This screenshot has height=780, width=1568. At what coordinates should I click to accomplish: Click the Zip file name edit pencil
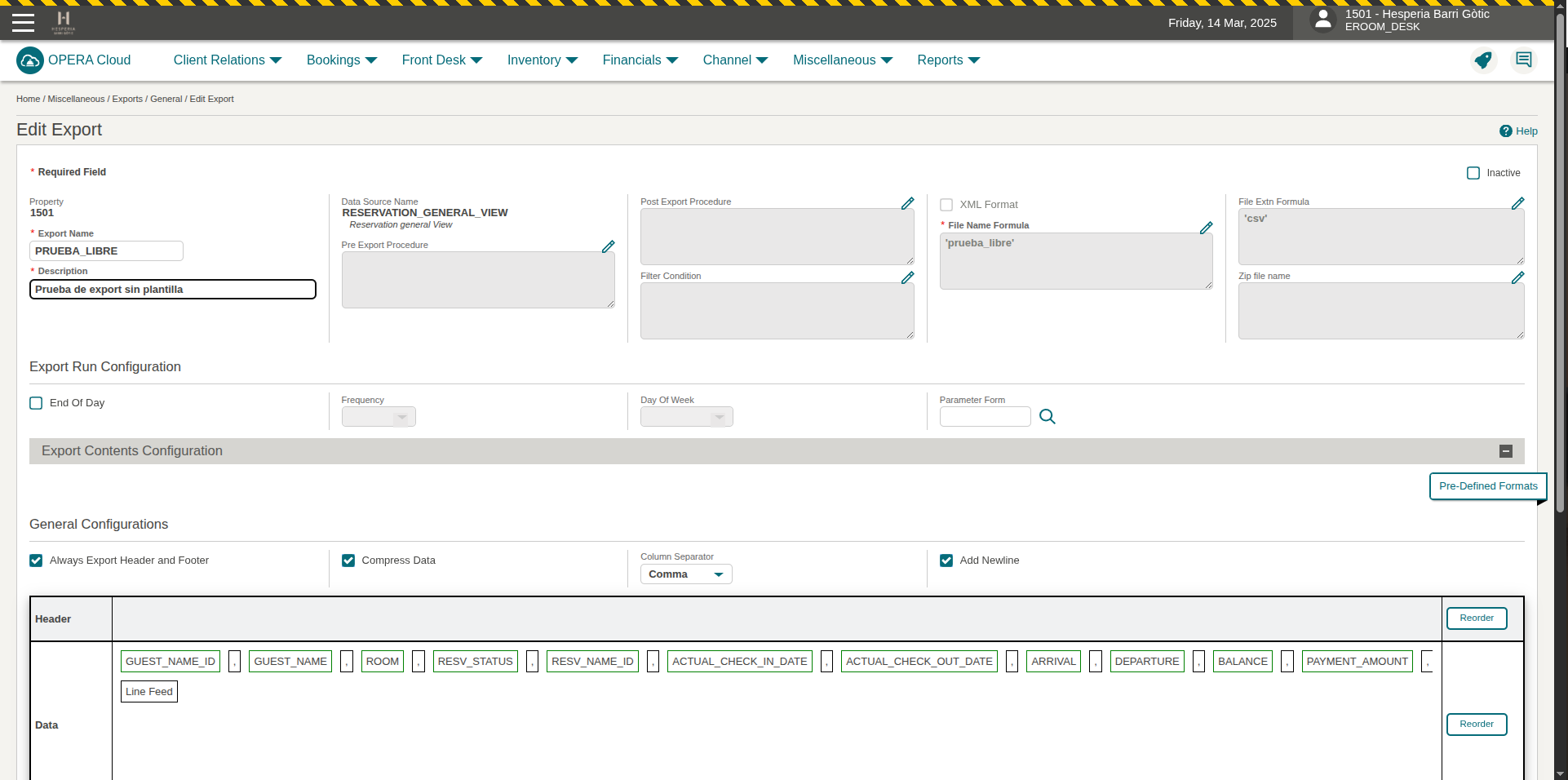1517,277
